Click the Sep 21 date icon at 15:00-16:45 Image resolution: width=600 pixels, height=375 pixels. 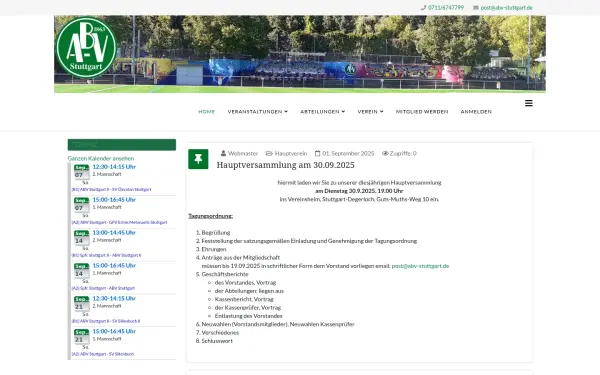[x=82, y=336]
